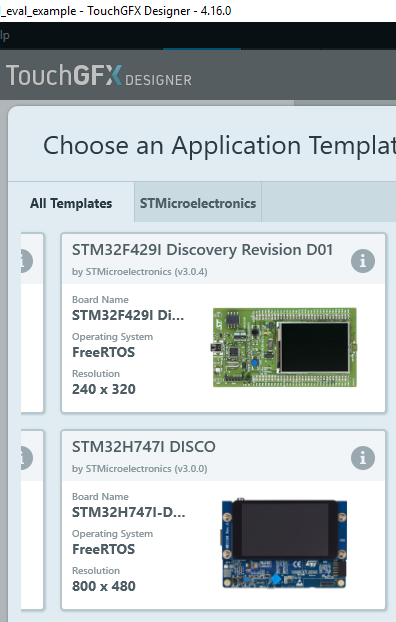Select the STM32F429I Discovery board photo
396x622 pixels.
(x=285, y=347)
